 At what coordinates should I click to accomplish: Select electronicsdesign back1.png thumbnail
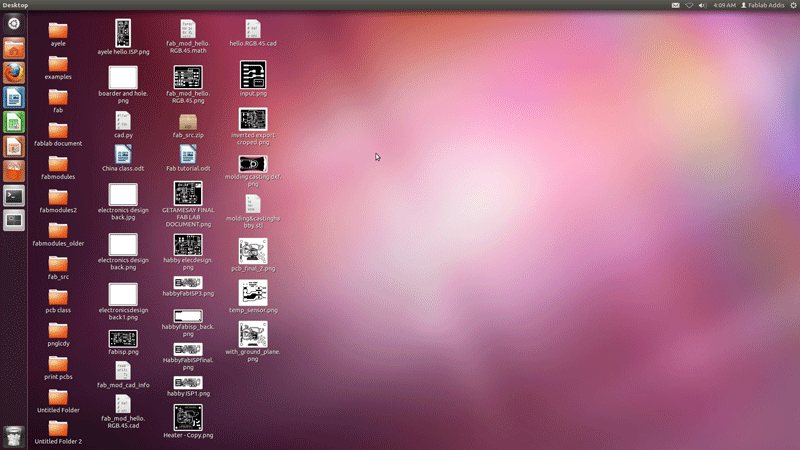click(123, 294)
